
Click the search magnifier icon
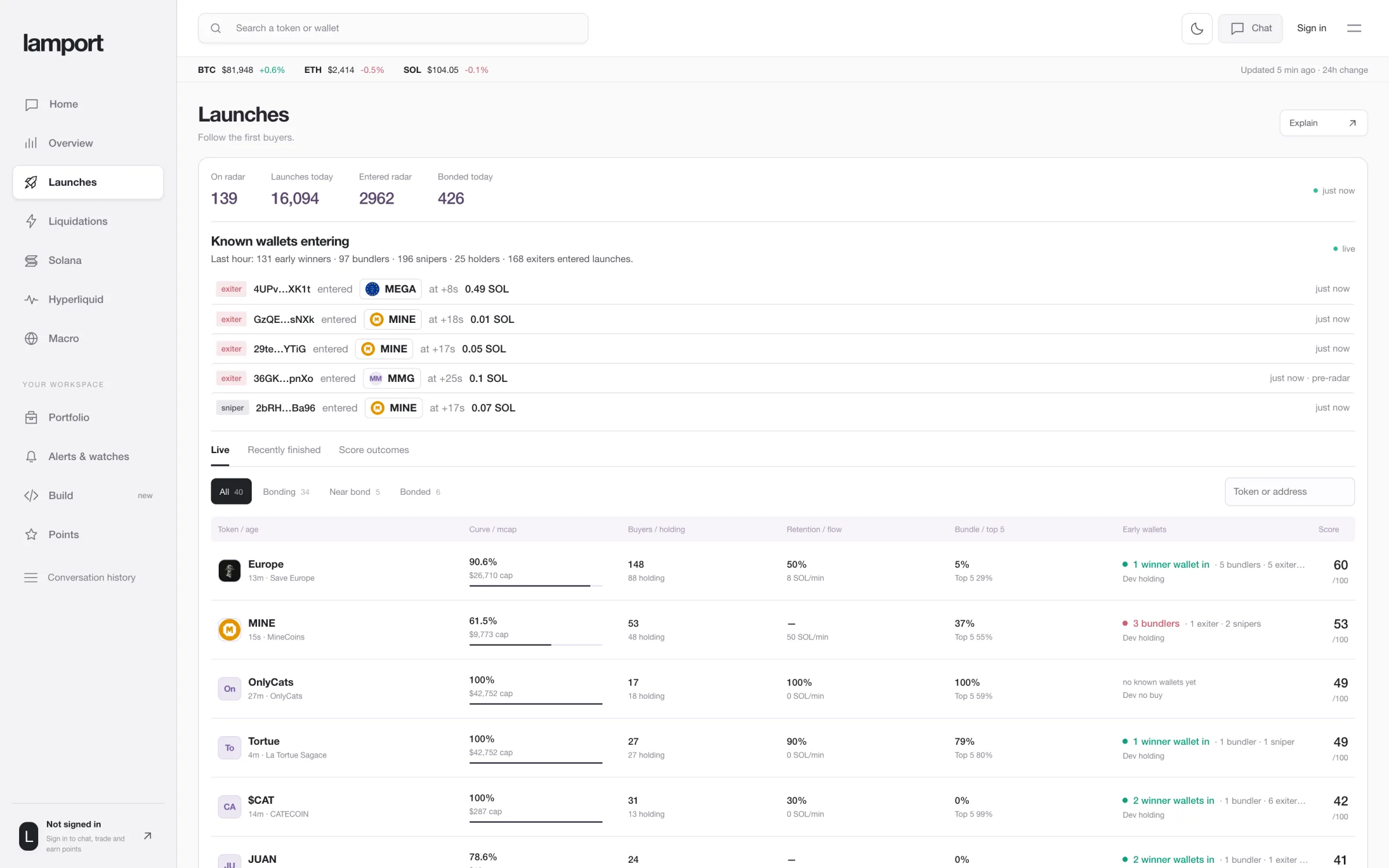(x=216, y=28)
